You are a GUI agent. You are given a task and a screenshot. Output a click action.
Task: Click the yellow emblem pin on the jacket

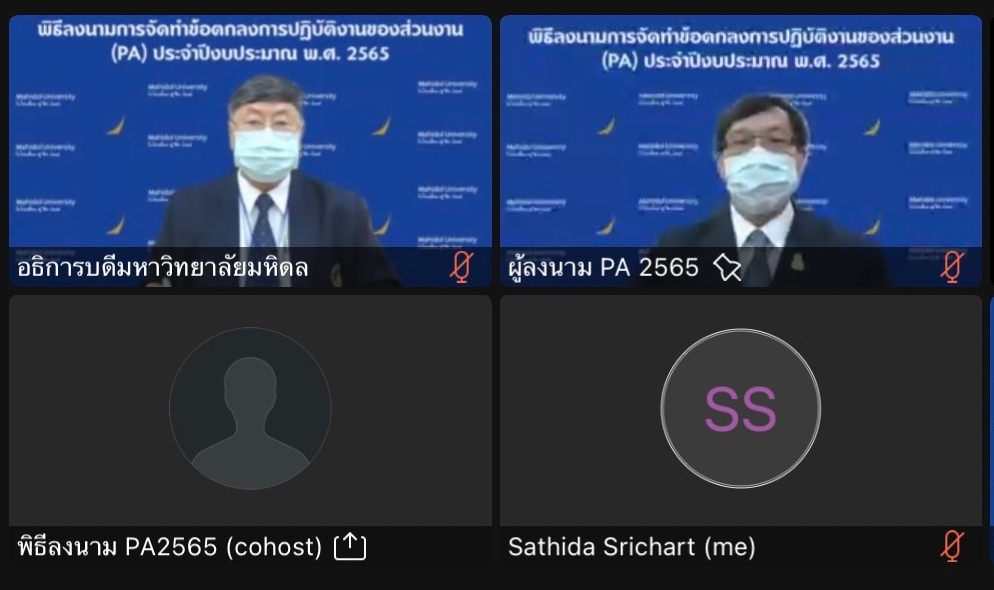(x=797, y=262)
